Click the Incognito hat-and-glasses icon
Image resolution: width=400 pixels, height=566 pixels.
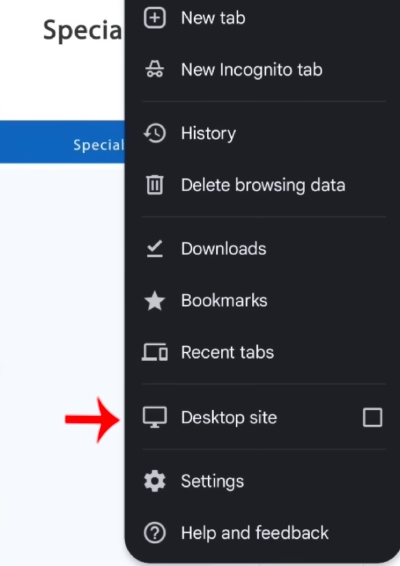click(155, 69)
